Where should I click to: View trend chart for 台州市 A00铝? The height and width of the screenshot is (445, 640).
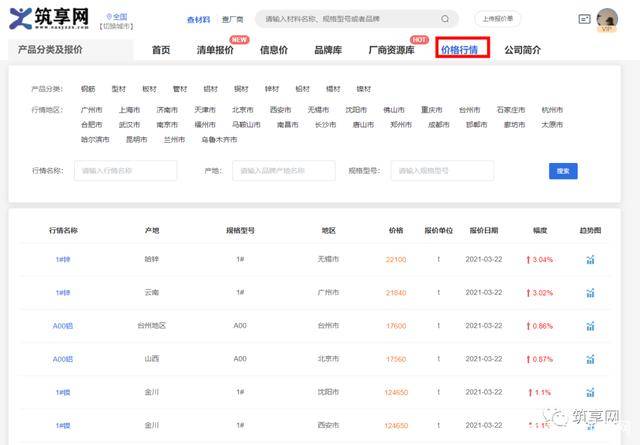(x=591, y=326)
